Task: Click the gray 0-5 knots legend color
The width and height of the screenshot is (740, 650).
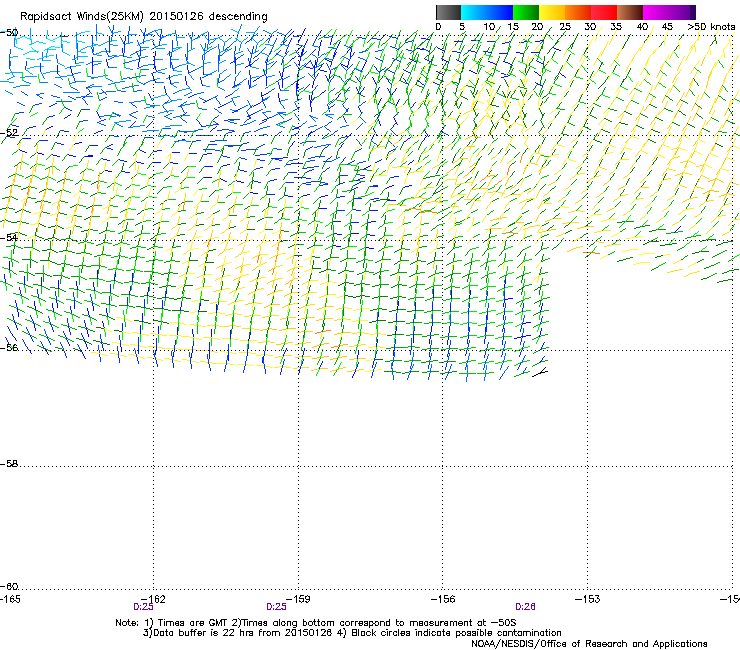Action: coord(448,12)
